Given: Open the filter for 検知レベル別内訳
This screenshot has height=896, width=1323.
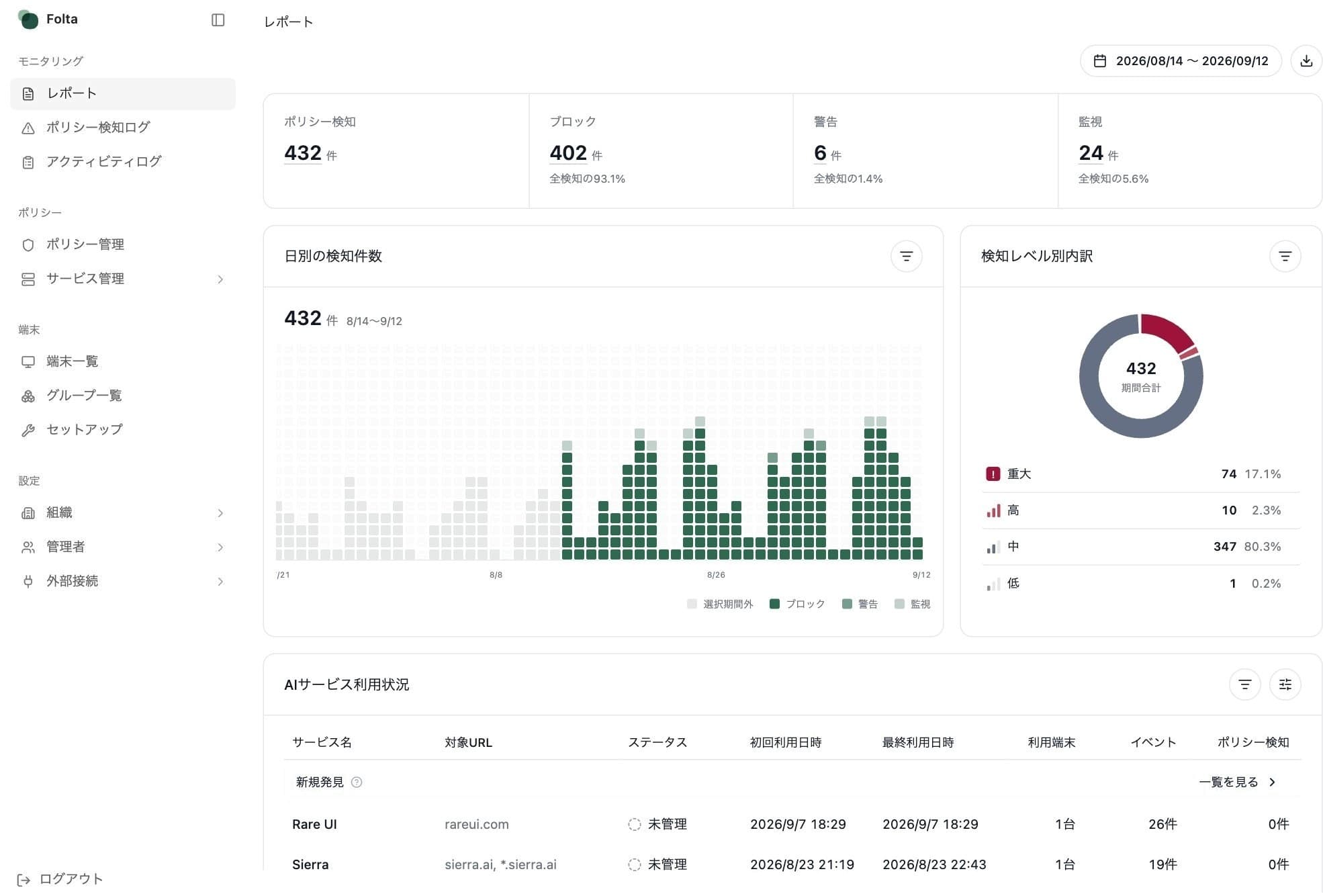Looking at the screenshot, I should coord(1285,256).
